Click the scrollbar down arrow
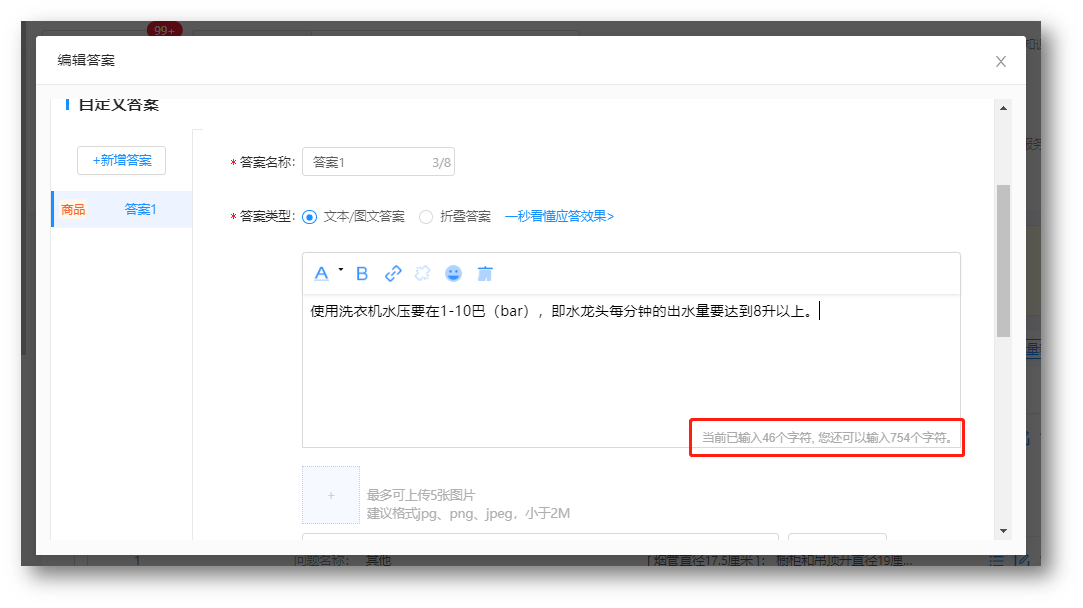The image size is (1083, 608). (x=1004, y=531)
